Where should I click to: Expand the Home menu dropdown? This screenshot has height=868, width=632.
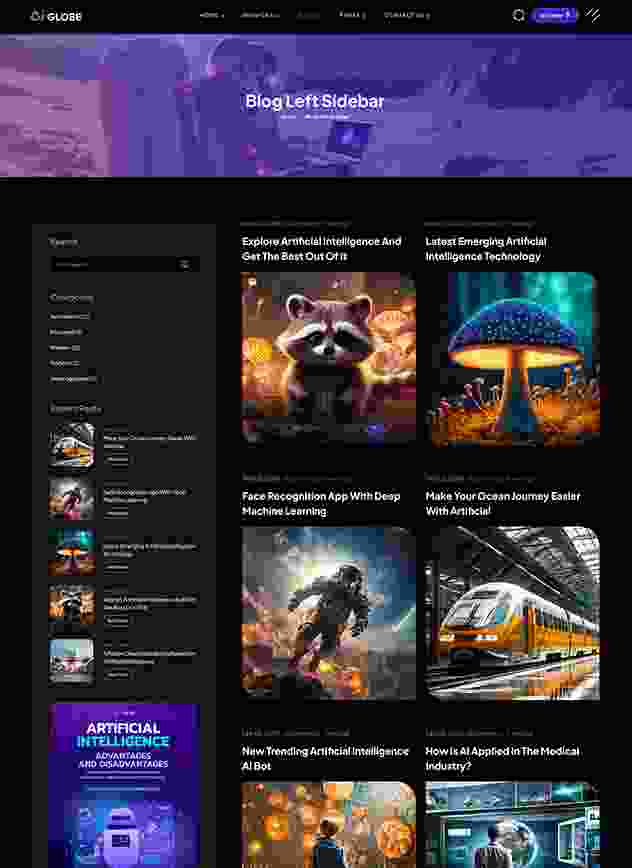pos(210,16)
